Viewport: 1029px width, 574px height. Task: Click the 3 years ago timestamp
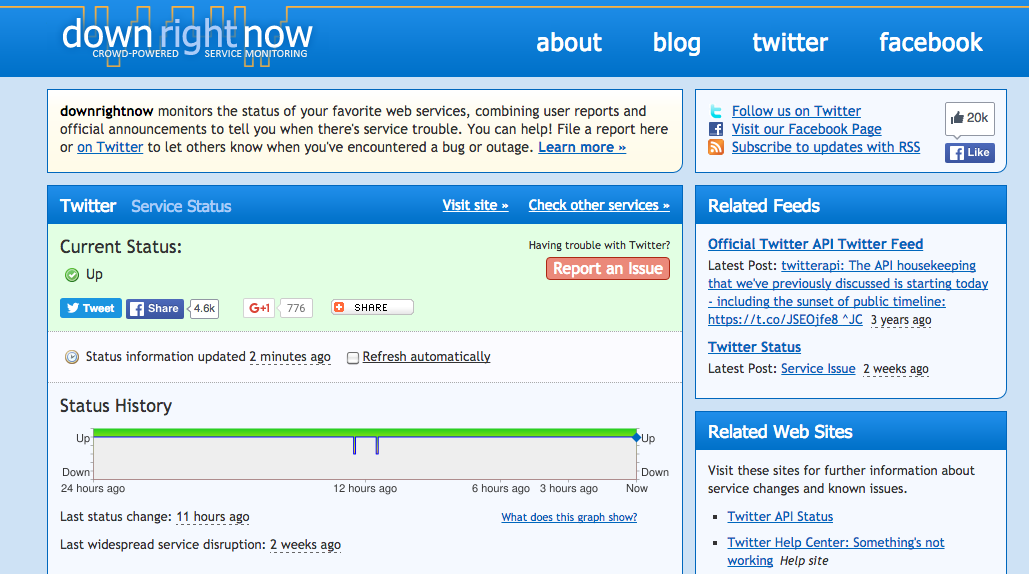pyautogui.click(x=900, y=320)
